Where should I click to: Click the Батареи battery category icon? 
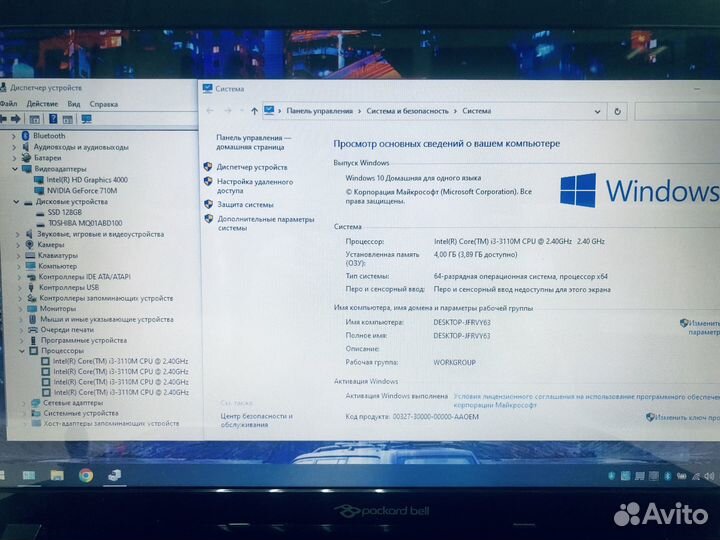coord(27,158)
